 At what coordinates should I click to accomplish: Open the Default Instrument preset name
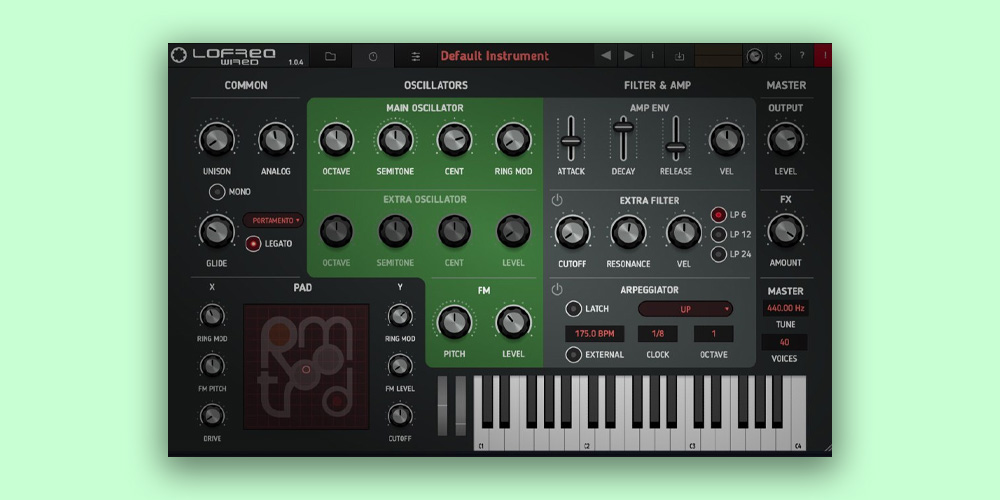(495, 56)
